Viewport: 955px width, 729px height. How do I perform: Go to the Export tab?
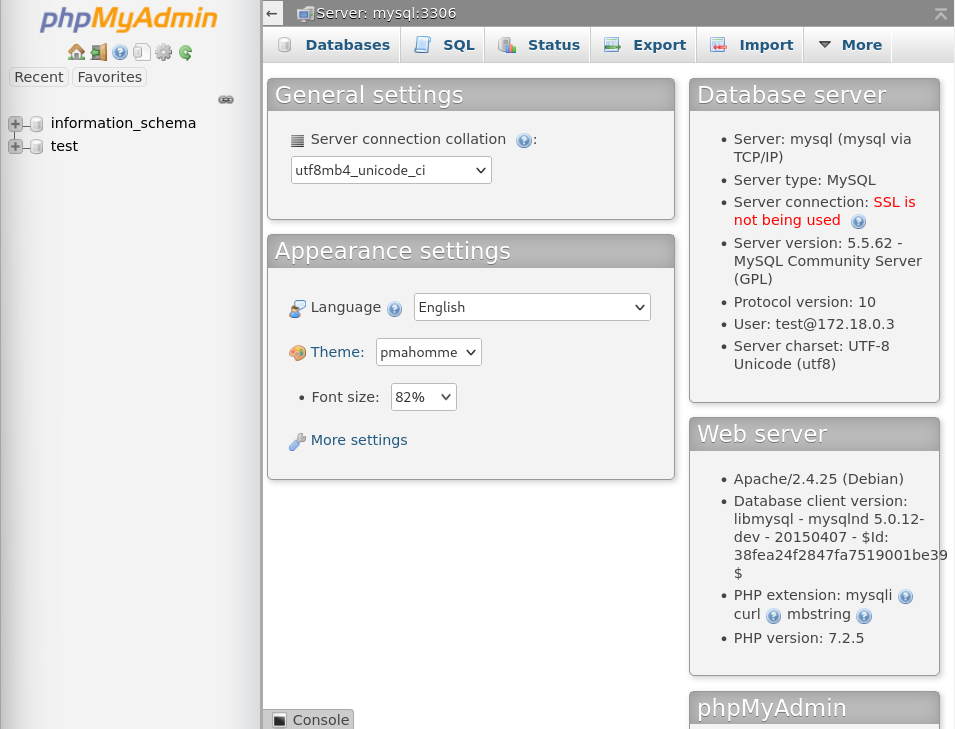(644, 45)
